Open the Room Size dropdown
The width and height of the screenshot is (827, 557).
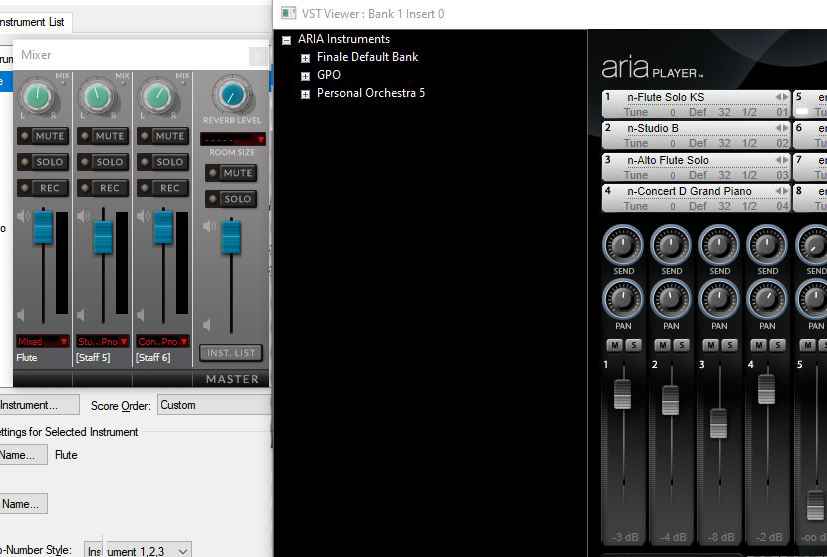coord(231,139)
